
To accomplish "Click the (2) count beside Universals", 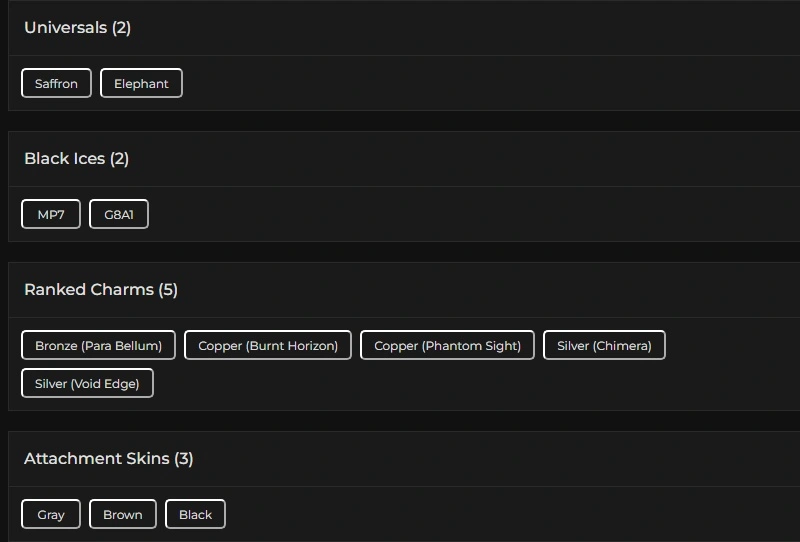I will (121, 28).
